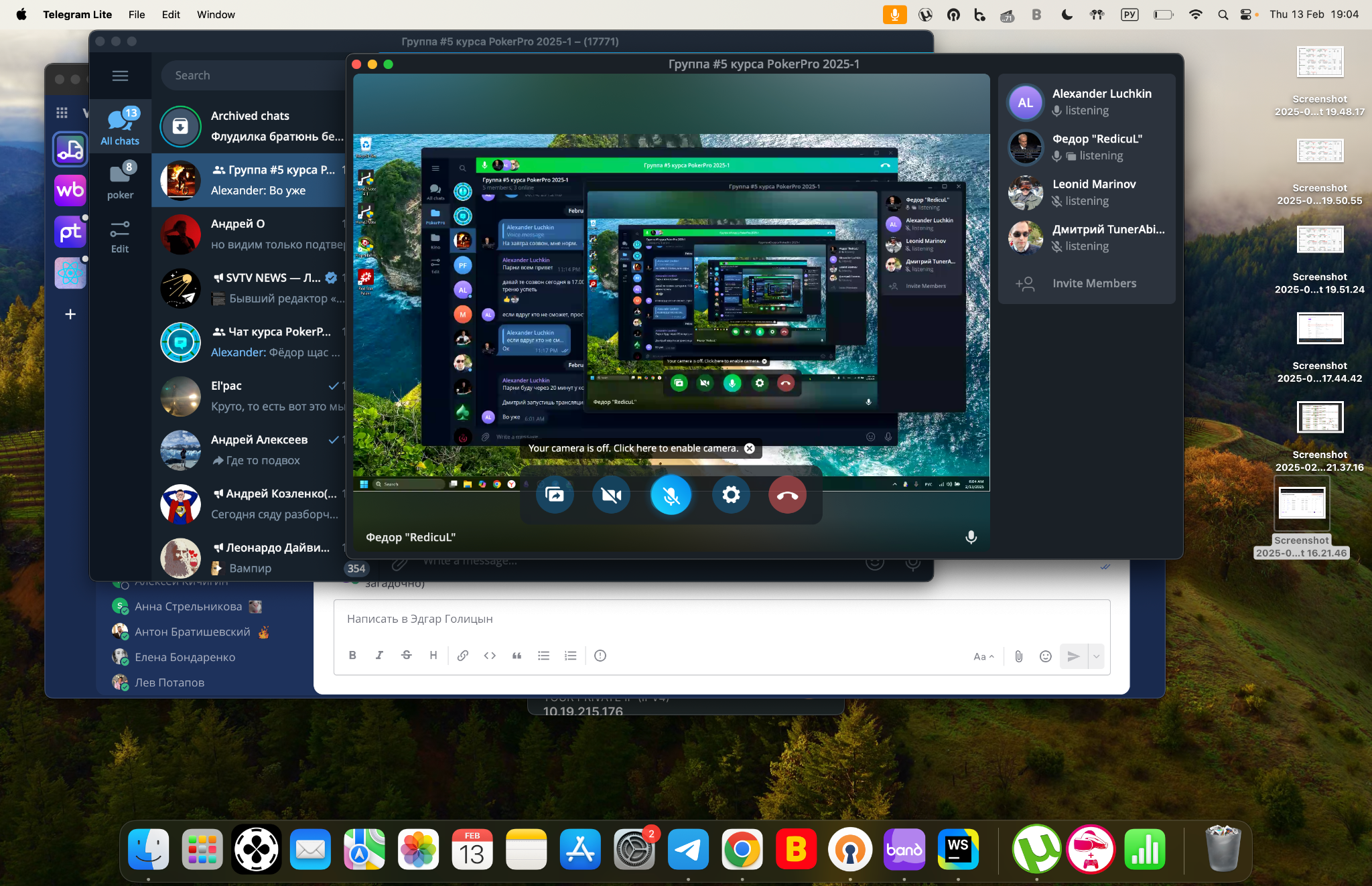Expand send options dropdown arrow
Screen dimensions: 1372x886
tap(1096, 656)
